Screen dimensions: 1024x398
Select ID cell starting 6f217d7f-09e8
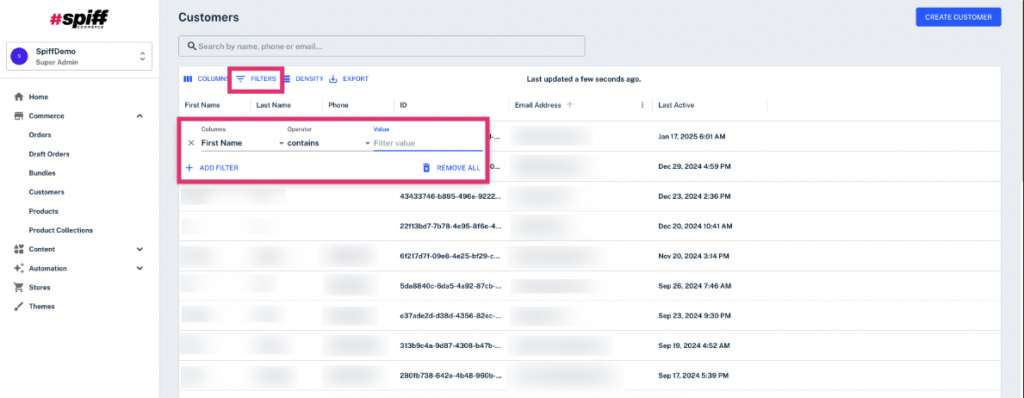pyautogui.click(x=451, y=256)
